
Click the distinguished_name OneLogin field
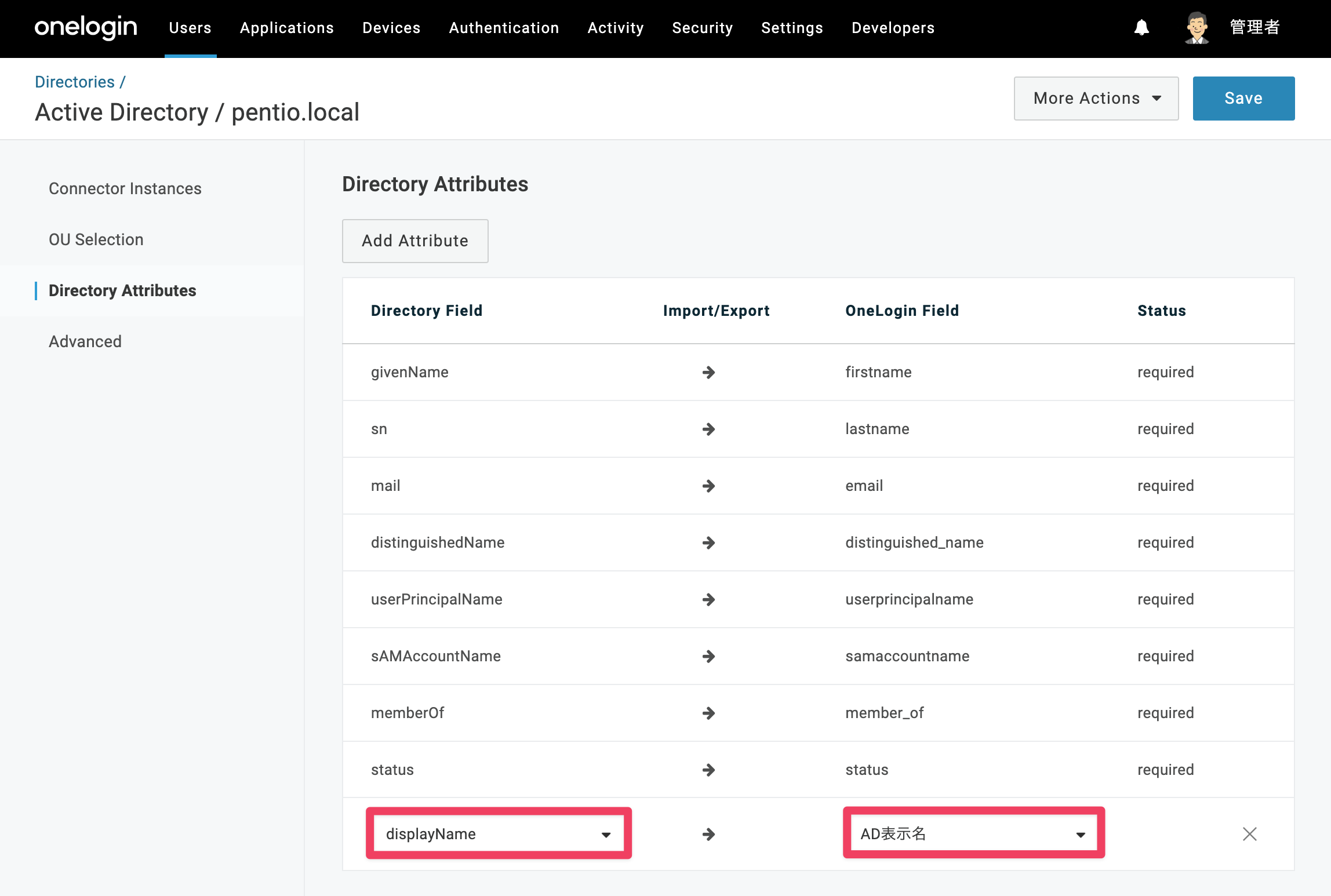pyautogui.click(x=914, y=542)
